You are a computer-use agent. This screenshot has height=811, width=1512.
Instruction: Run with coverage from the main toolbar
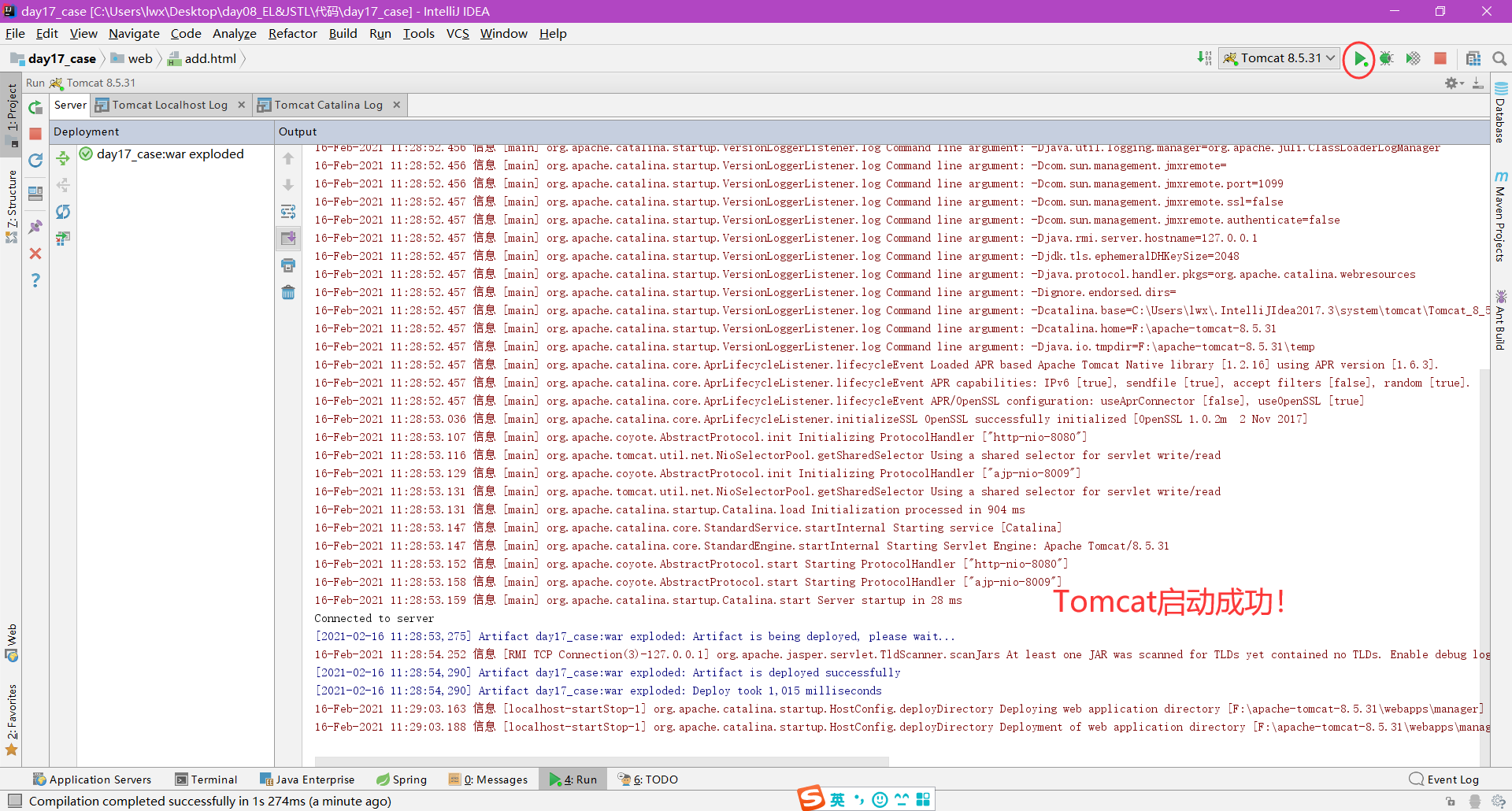pyautogui.click(x=1414, y=59)
